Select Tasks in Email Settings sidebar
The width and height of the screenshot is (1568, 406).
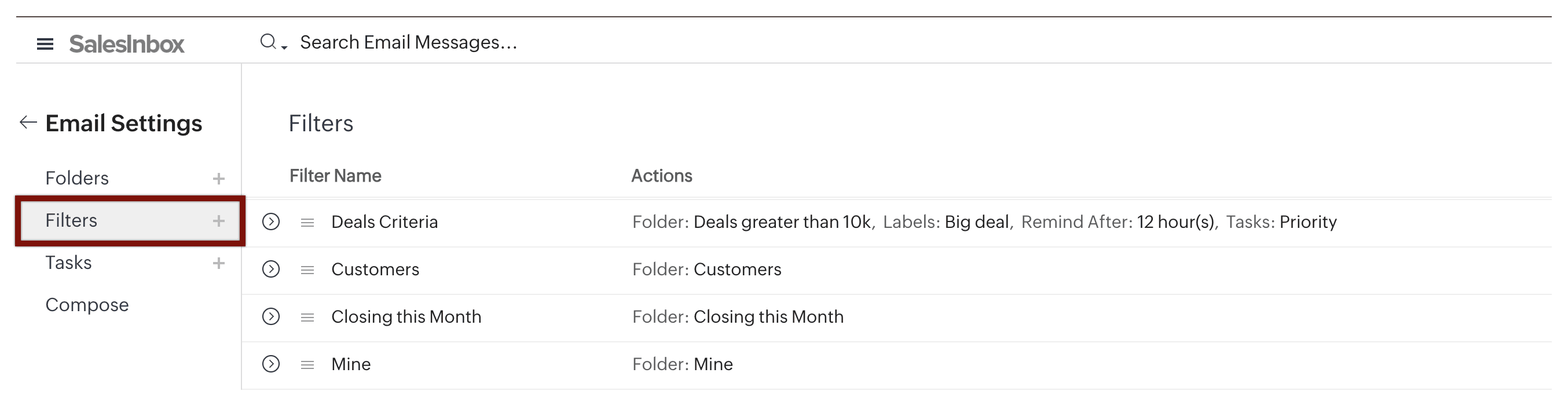point(69,263)
